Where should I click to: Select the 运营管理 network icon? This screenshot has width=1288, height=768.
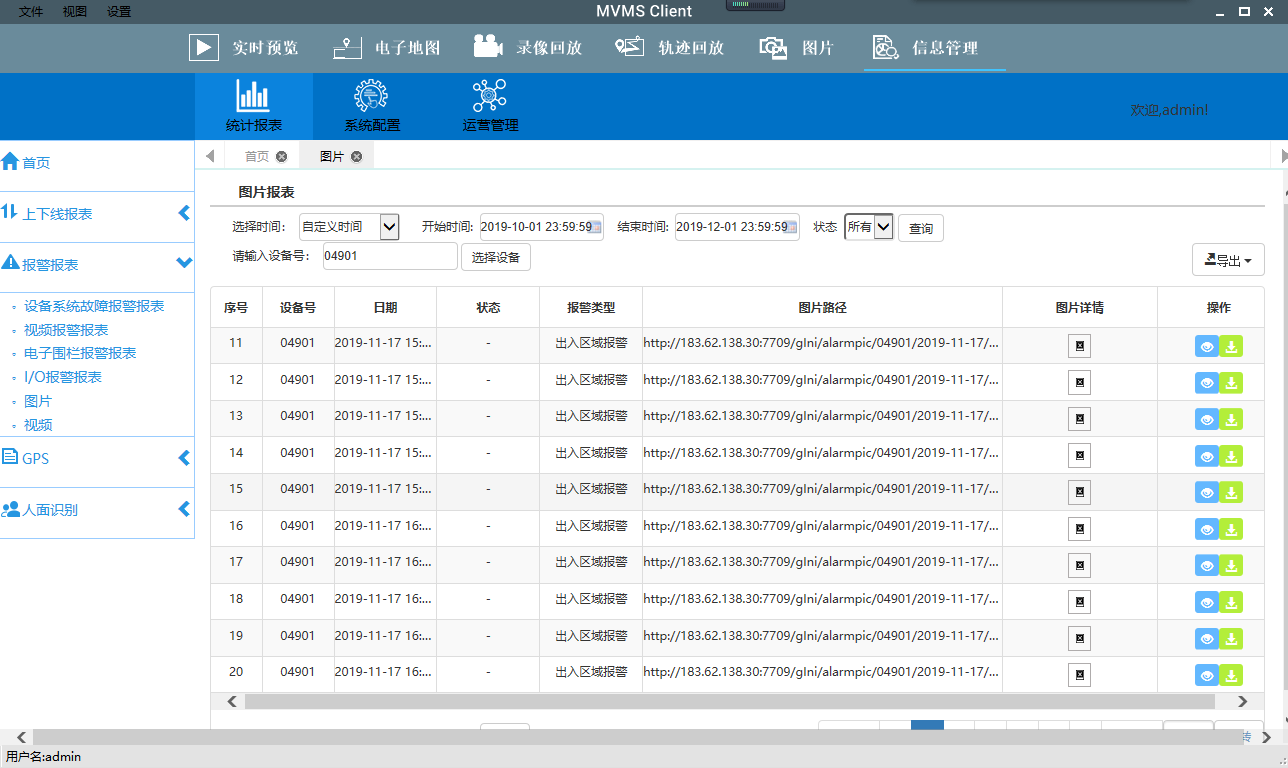(490, 97)
